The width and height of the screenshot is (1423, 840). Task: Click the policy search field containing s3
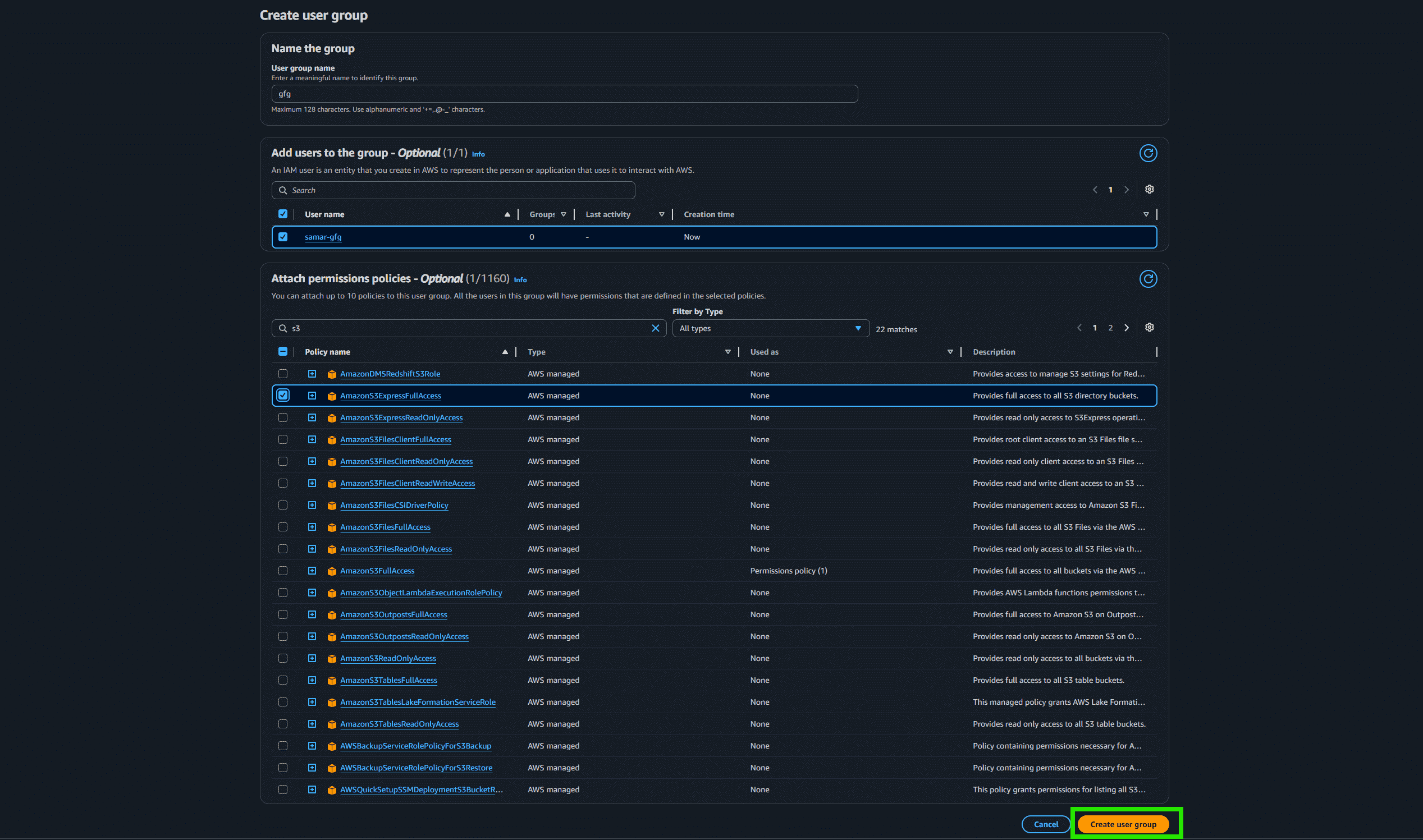click(x=468, y=328)
